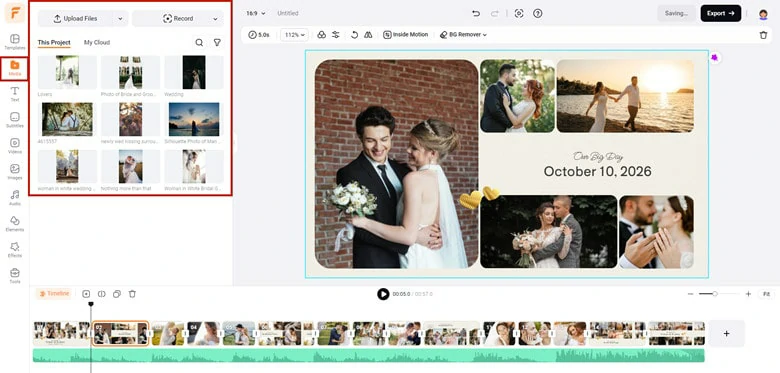This screenshot has width=780, height=373.
Task: Flip the selected image
Action: pyautogui.click(x=368, y=35)
